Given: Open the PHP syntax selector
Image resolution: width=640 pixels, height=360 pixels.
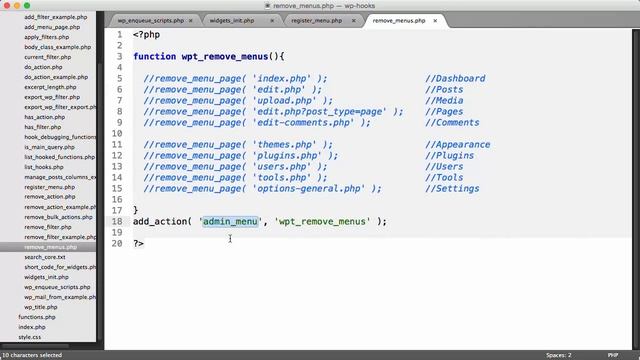Looking at the screenshot, I should [613, 355].
